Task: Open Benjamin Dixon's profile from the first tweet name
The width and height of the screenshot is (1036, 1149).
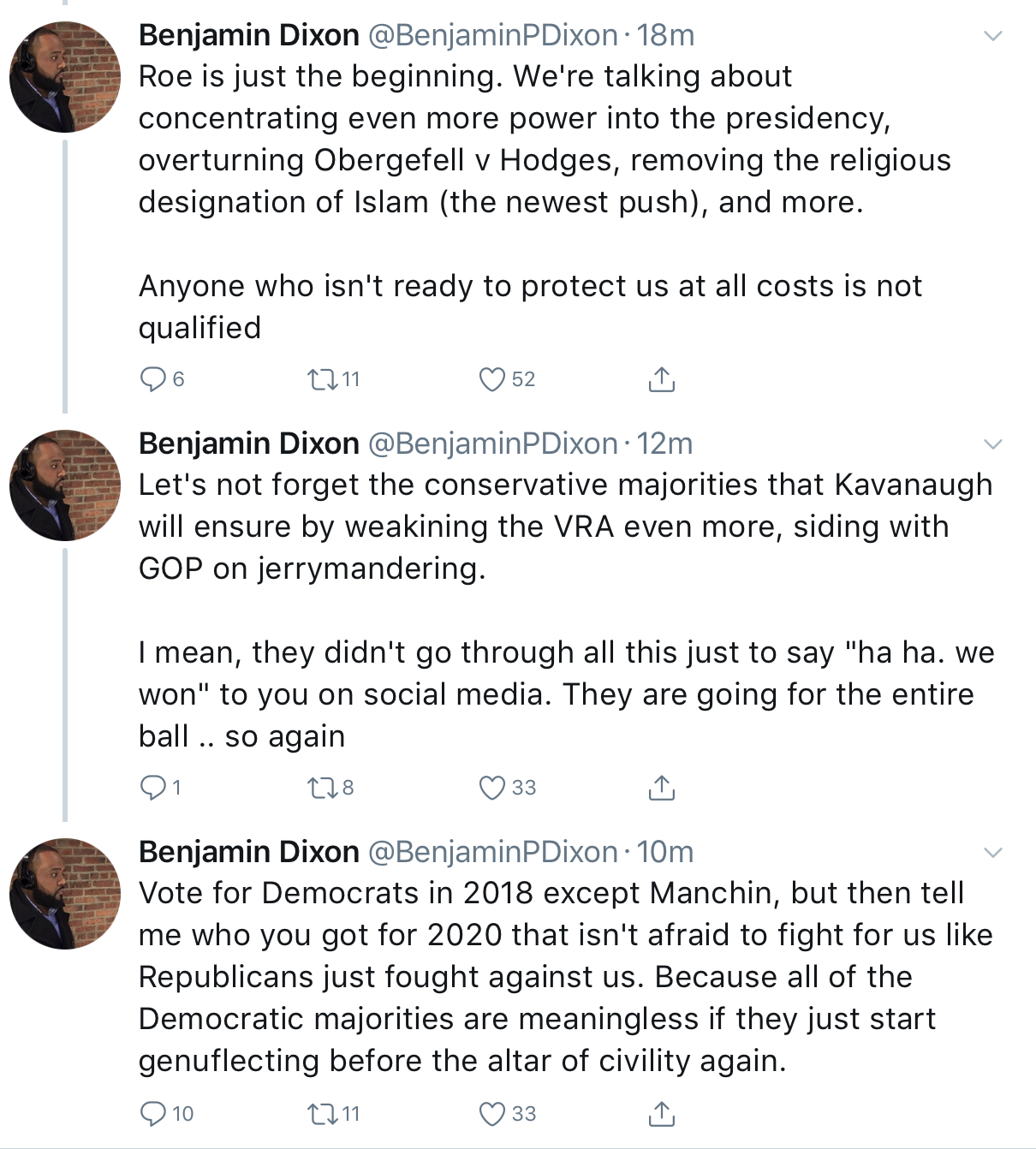Action: tap(249, 35)
